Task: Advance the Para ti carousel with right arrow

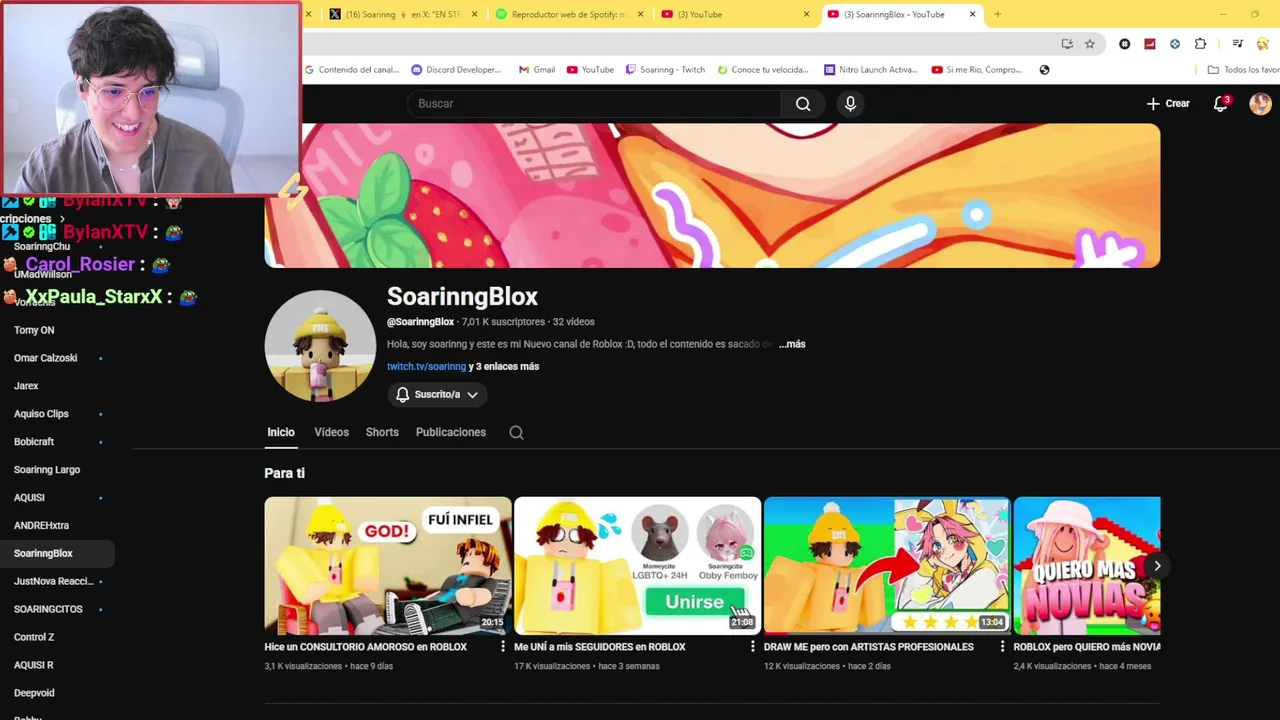Action: tap(1157, 566)
